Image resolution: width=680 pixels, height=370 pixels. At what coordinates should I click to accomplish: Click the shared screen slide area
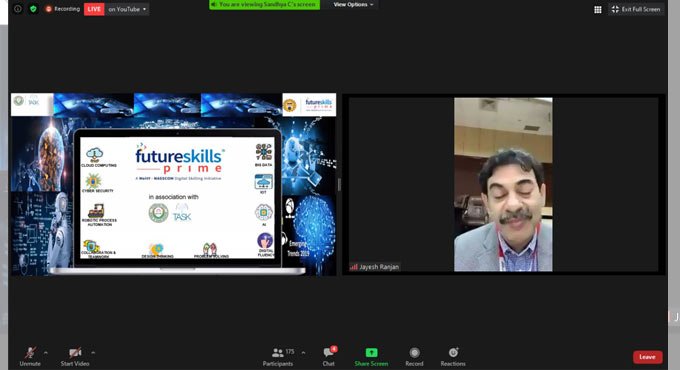pos(173,184)
